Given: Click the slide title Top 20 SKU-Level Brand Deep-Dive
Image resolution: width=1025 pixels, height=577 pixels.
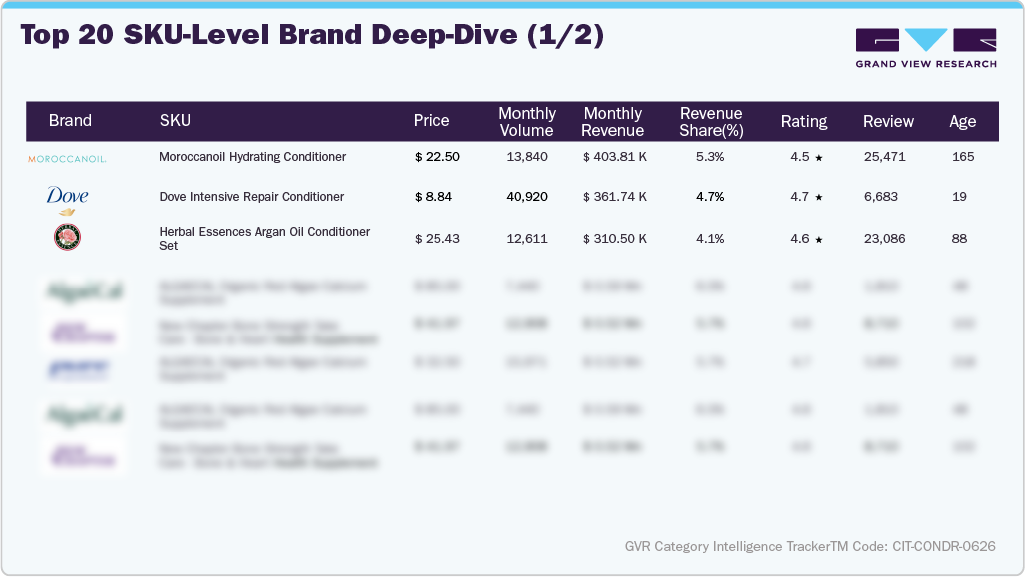Looking at the screenshot, I should [312, 35].
